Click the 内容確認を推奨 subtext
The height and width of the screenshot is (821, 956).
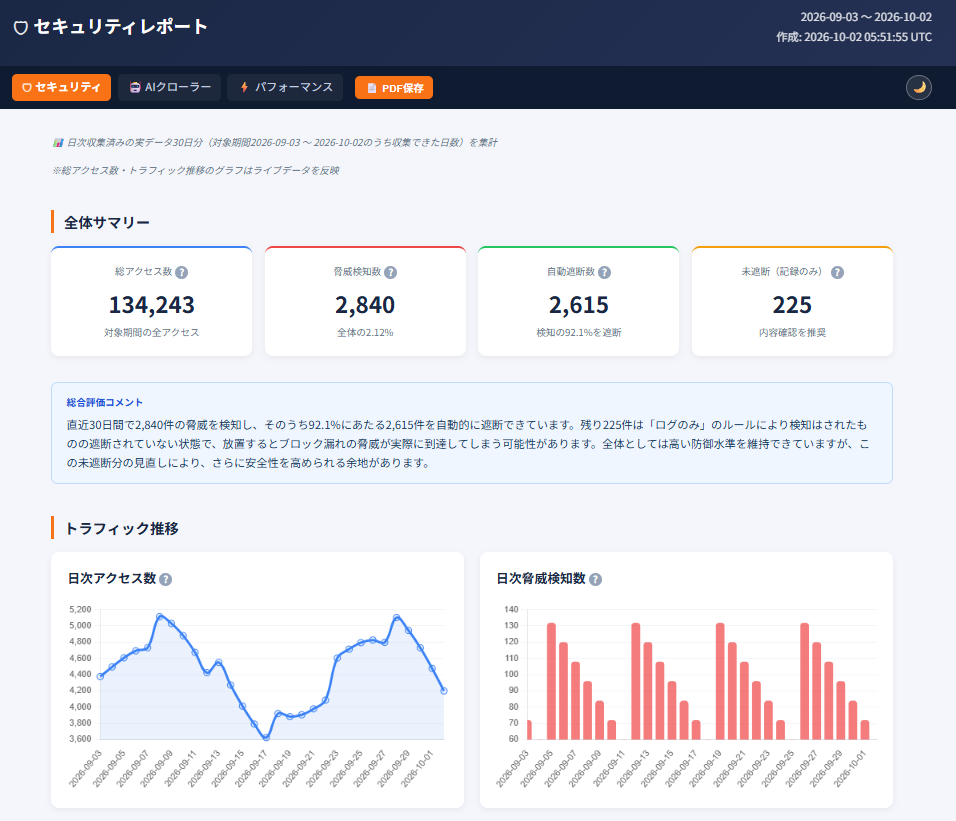point(792,333)
